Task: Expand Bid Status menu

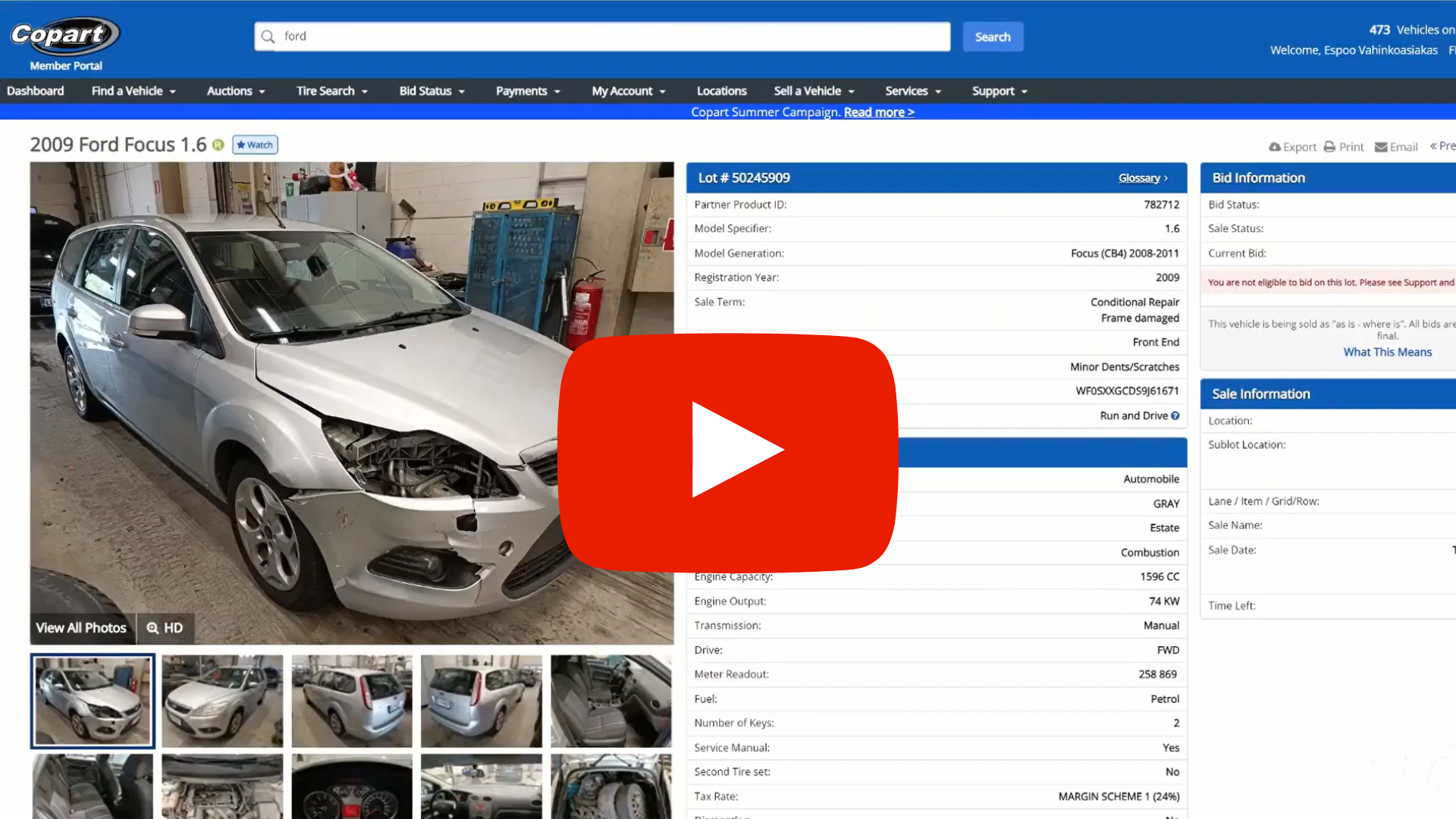Action: [x=432, y=91]
